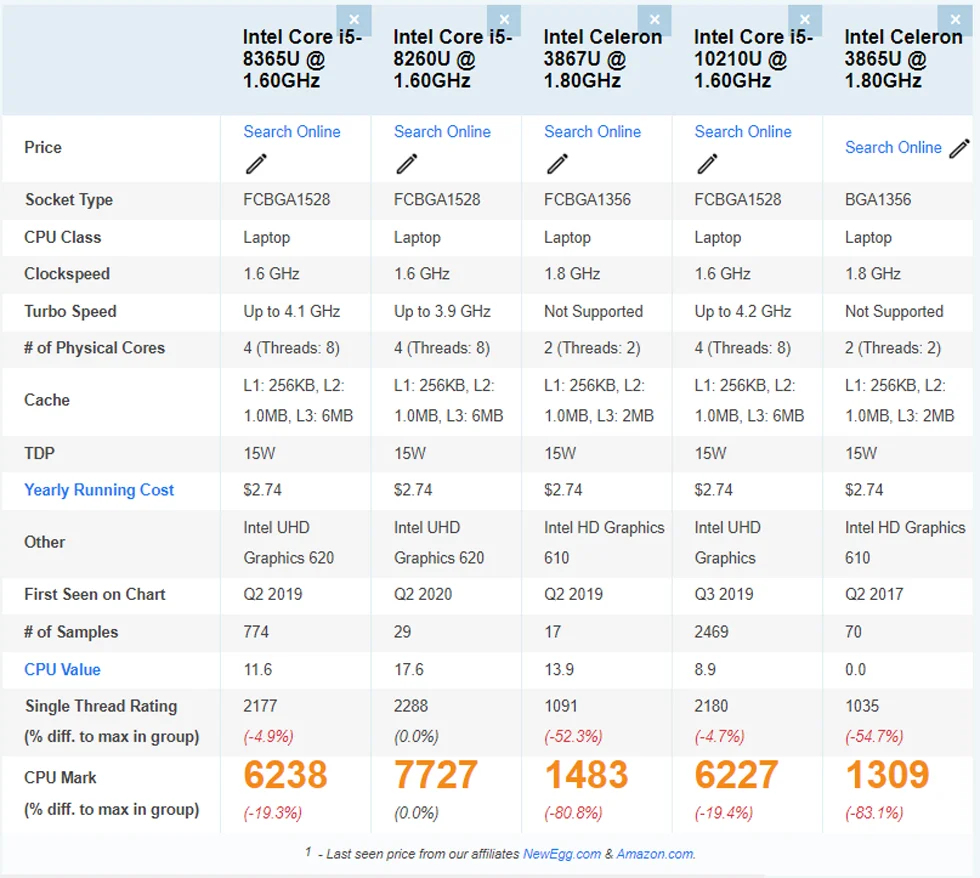Screen dimensions: 980x878
Task: Search Online for i5-8260U price
Action: coord(442,132)
